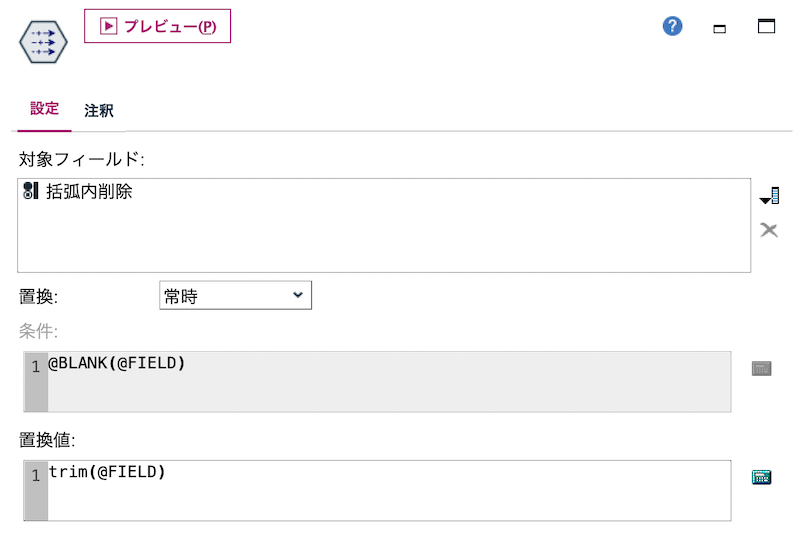The height and width of the screenshot is (533, 800).
Task: Switch to the 注釈 tab
Action: pos(99,110)
